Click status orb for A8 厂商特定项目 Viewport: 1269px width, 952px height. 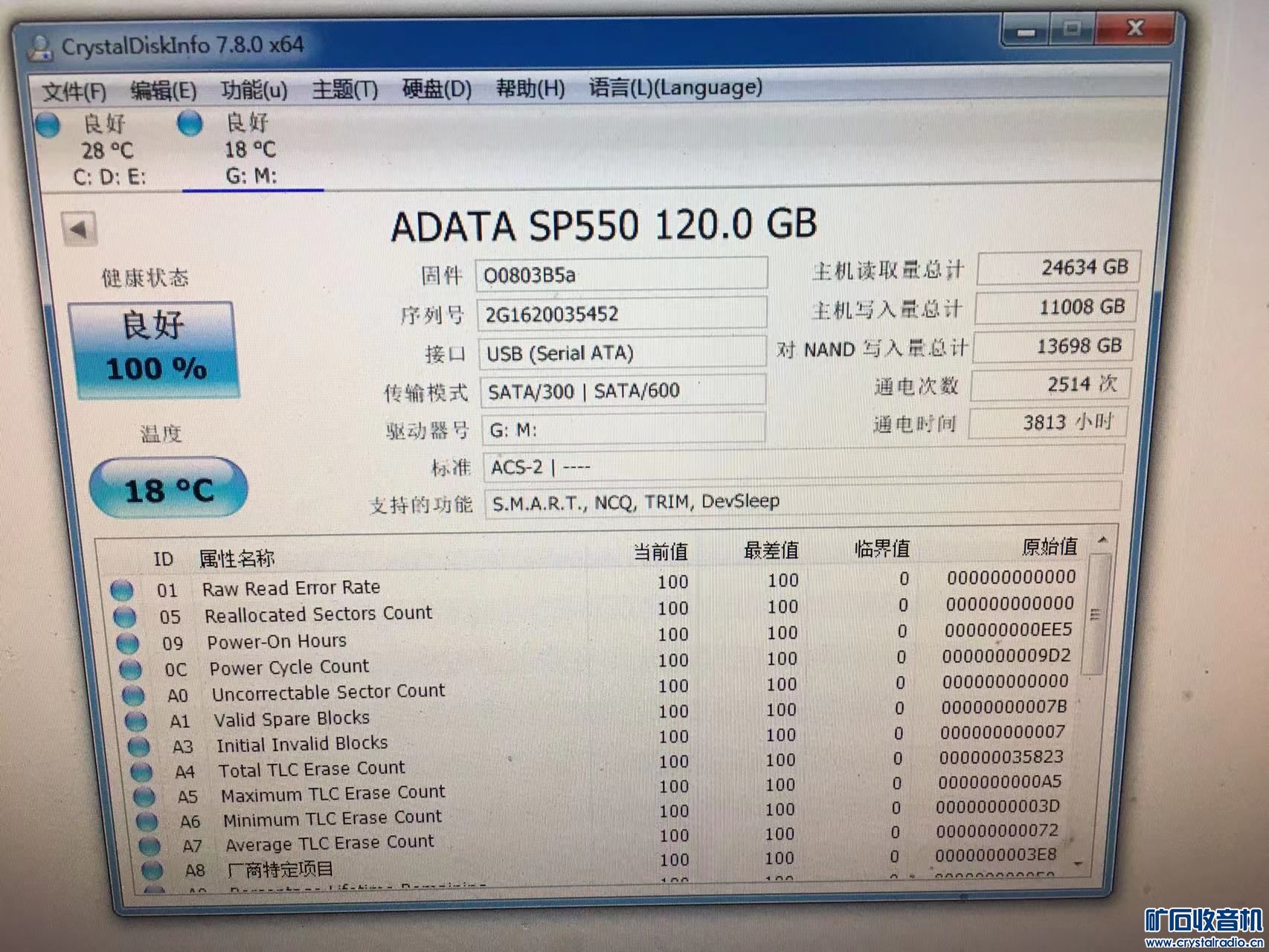(152, 870)
